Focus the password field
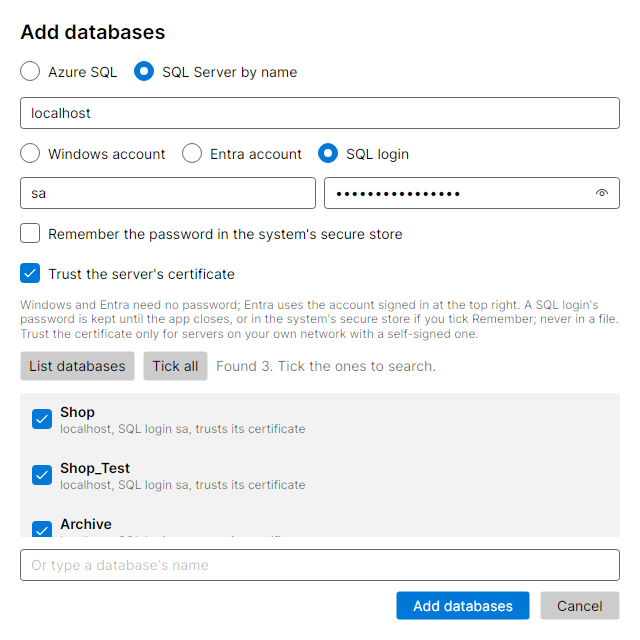The height and width of the screenshot is (640, 640). (x=472, y=193)
